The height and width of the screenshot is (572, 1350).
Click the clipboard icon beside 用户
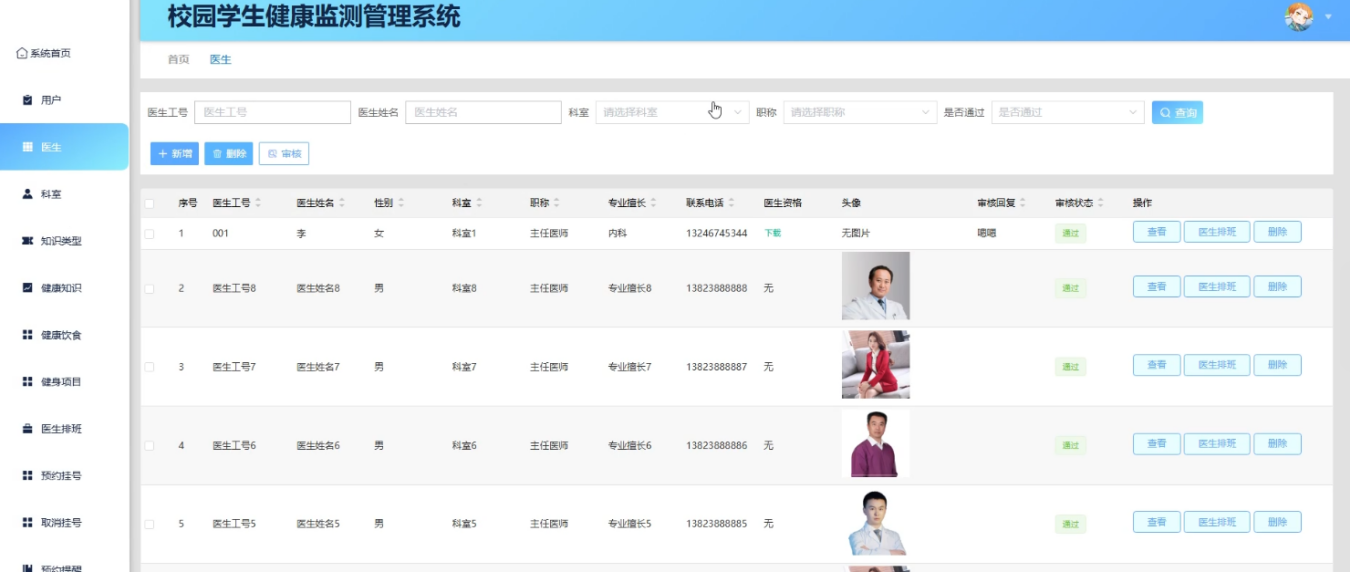pos(28,100)
